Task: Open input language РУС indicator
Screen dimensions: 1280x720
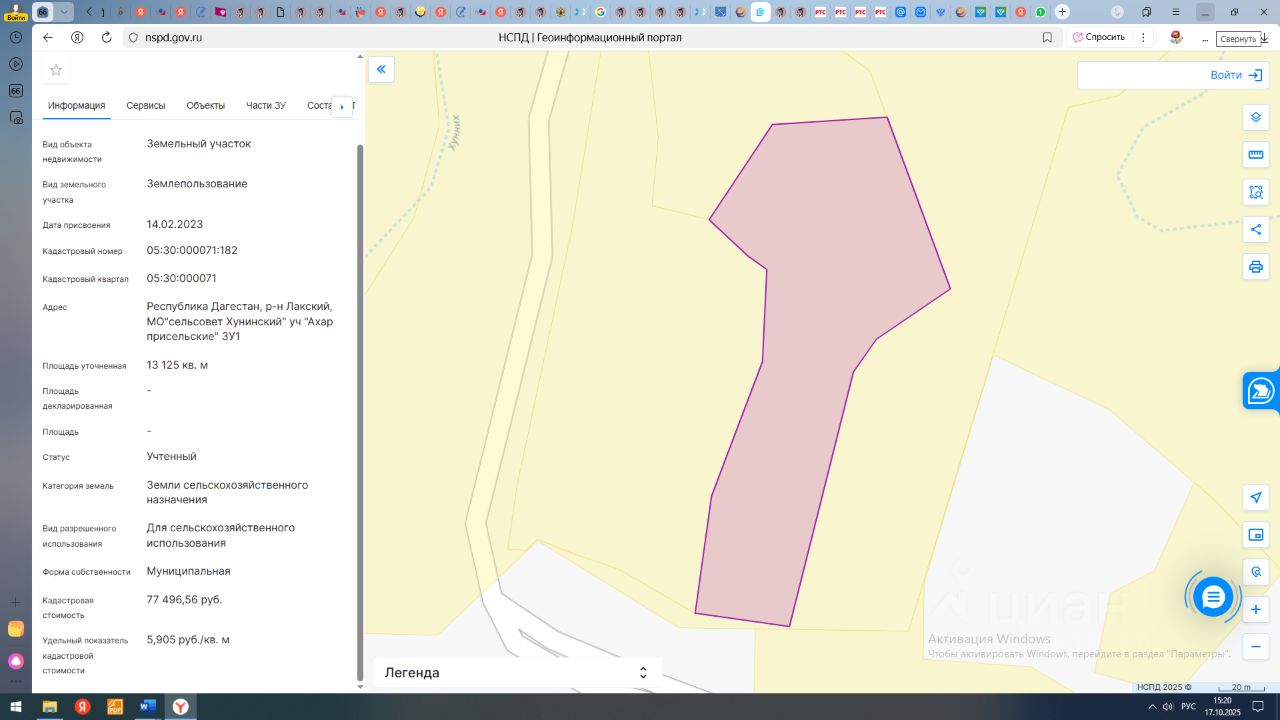Action: tap(1188, 707)
